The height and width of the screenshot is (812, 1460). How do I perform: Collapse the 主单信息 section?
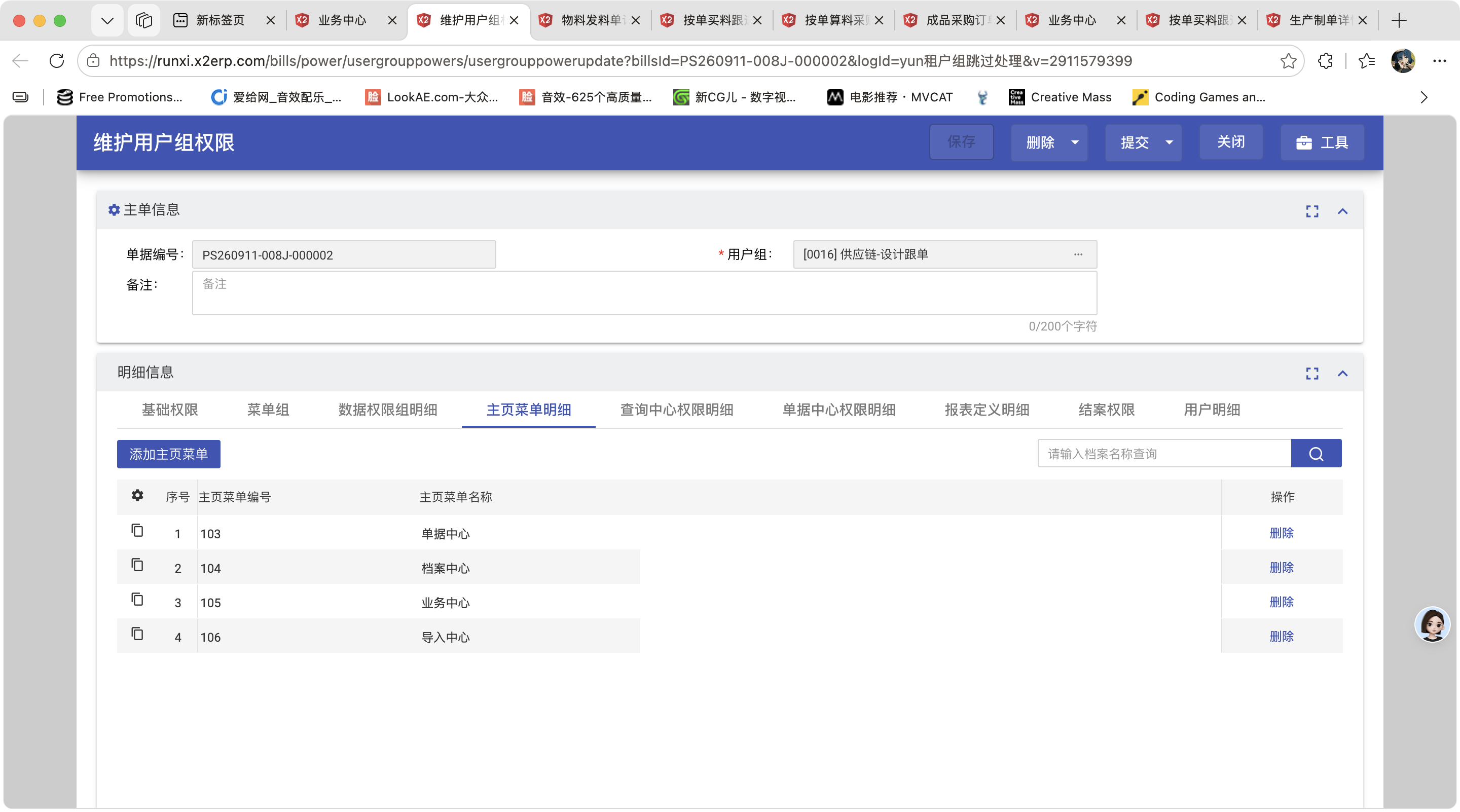click(1343, 211)
